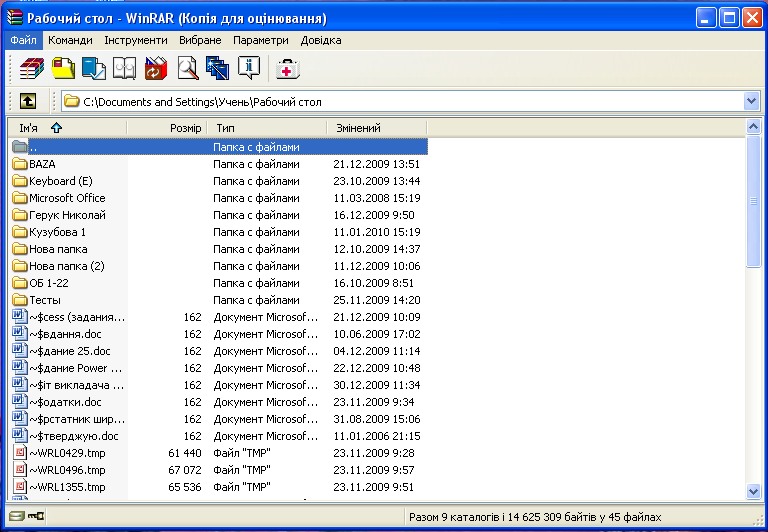Click the Repair first-aid kit icon
Viewport: 768px width, 532px height.
[287, 69]
